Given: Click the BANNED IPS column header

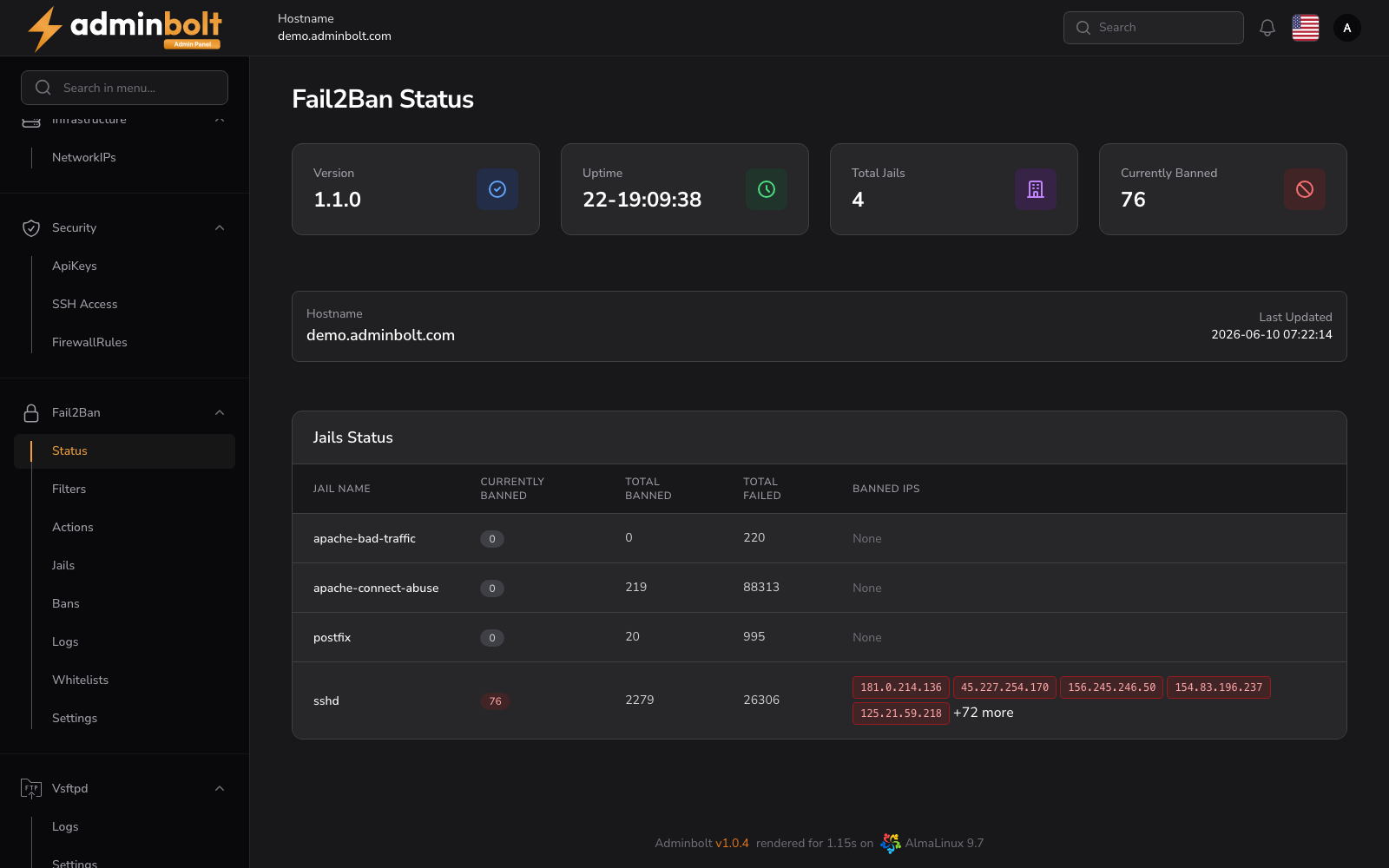Looking at the screenshot, I should click(x=886, y=489).
